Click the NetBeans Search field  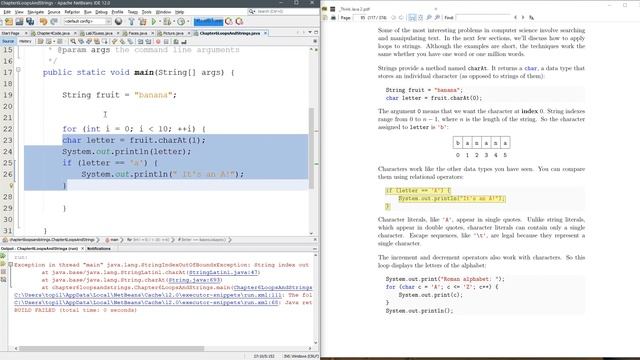(284, 11)
